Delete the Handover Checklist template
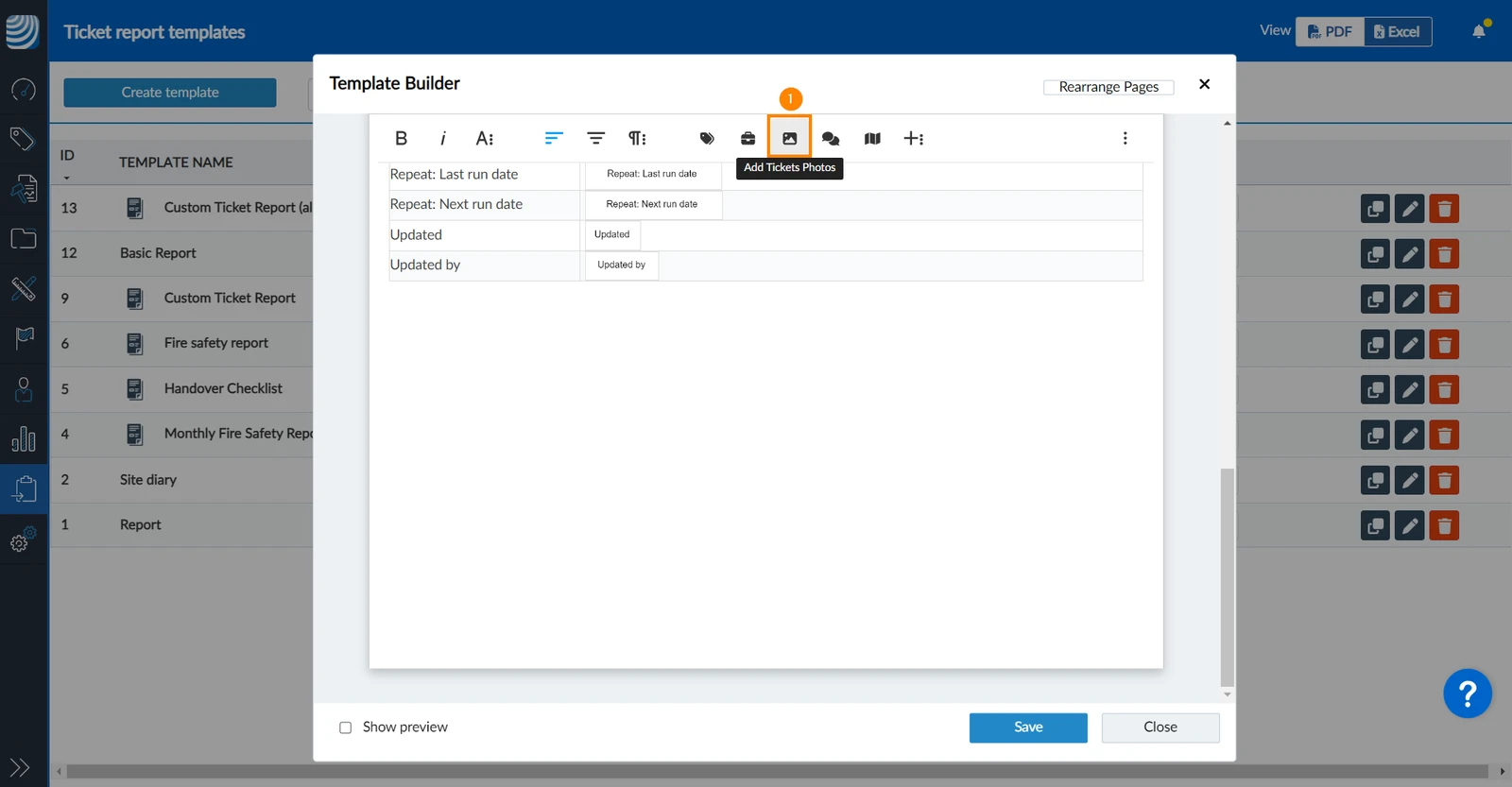The height and width of the screenshot is (787, 1512). [1444, 389]
